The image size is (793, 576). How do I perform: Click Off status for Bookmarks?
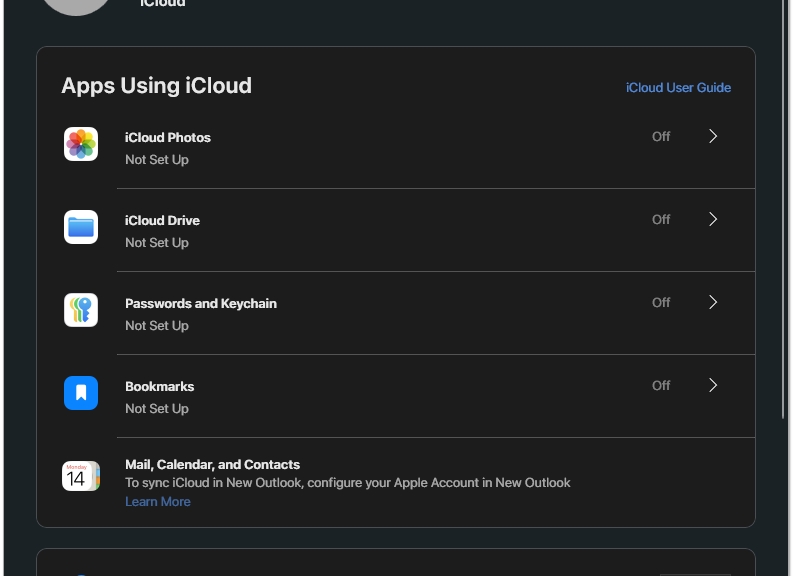[661, 385]
